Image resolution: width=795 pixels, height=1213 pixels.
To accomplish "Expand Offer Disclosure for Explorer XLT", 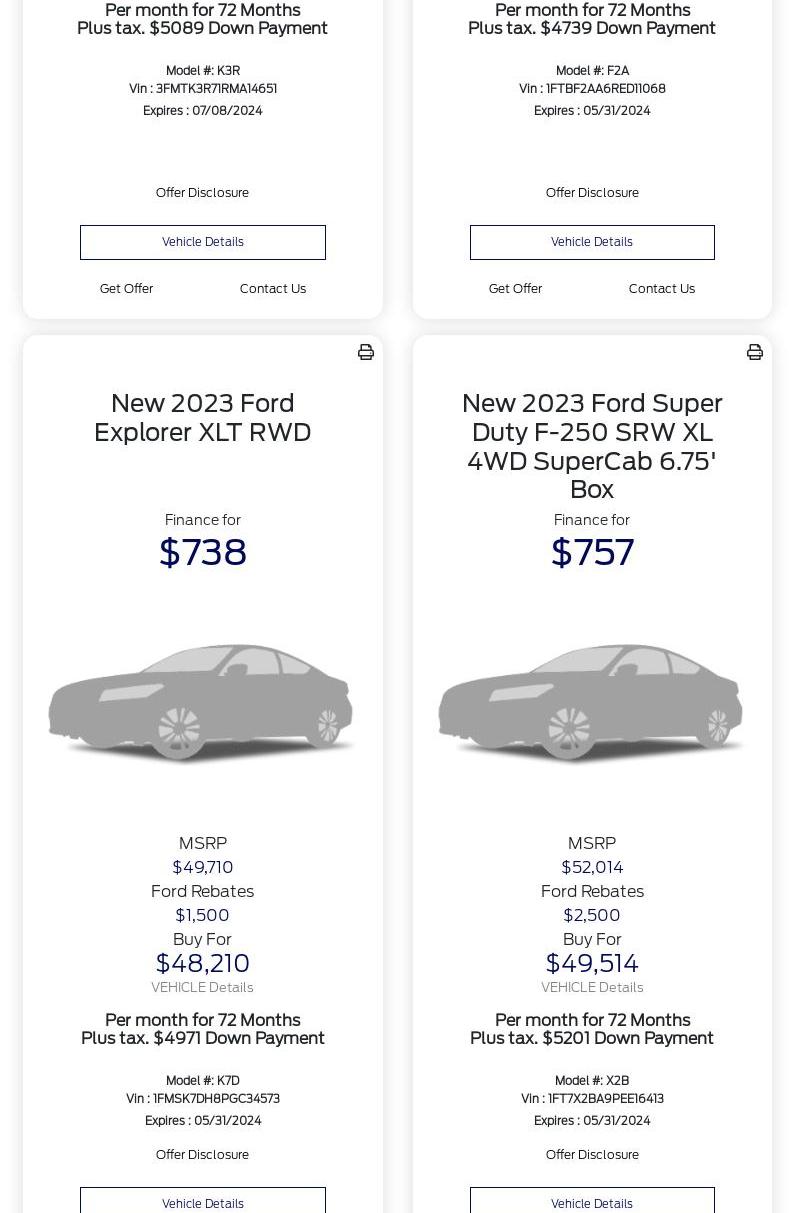I will coord(202,1155).
